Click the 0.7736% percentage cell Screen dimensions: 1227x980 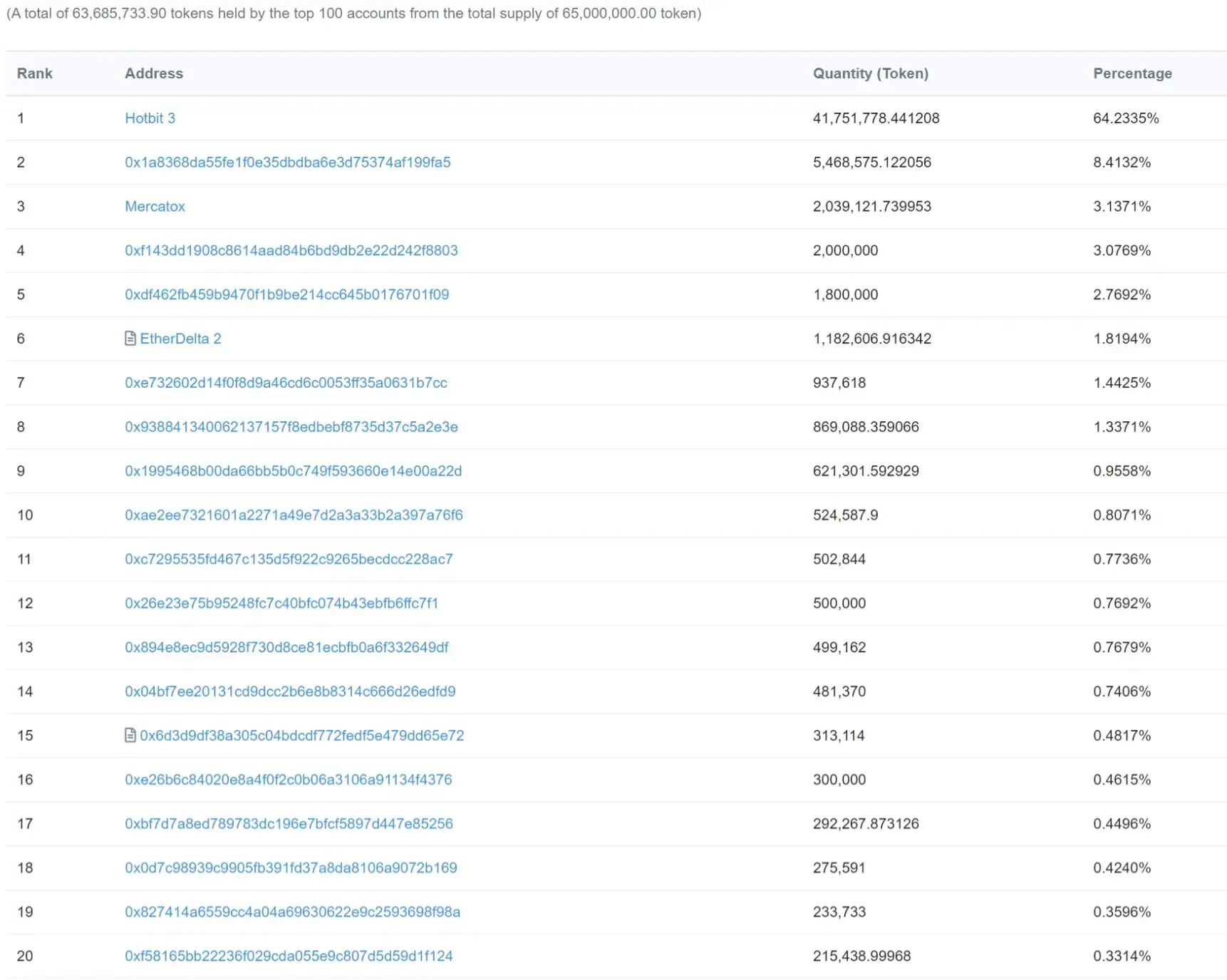coord(1122,559)
